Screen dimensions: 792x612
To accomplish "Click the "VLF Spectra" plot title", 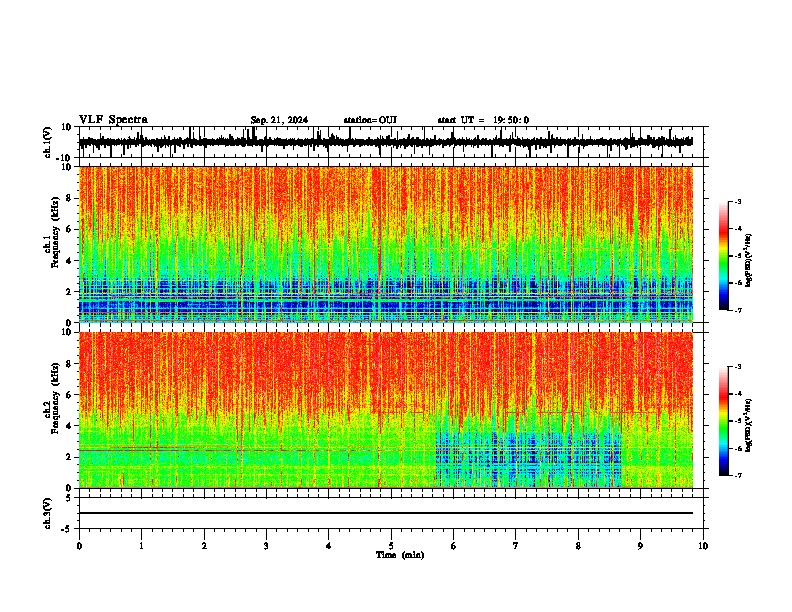I will [x=113, y=120].
